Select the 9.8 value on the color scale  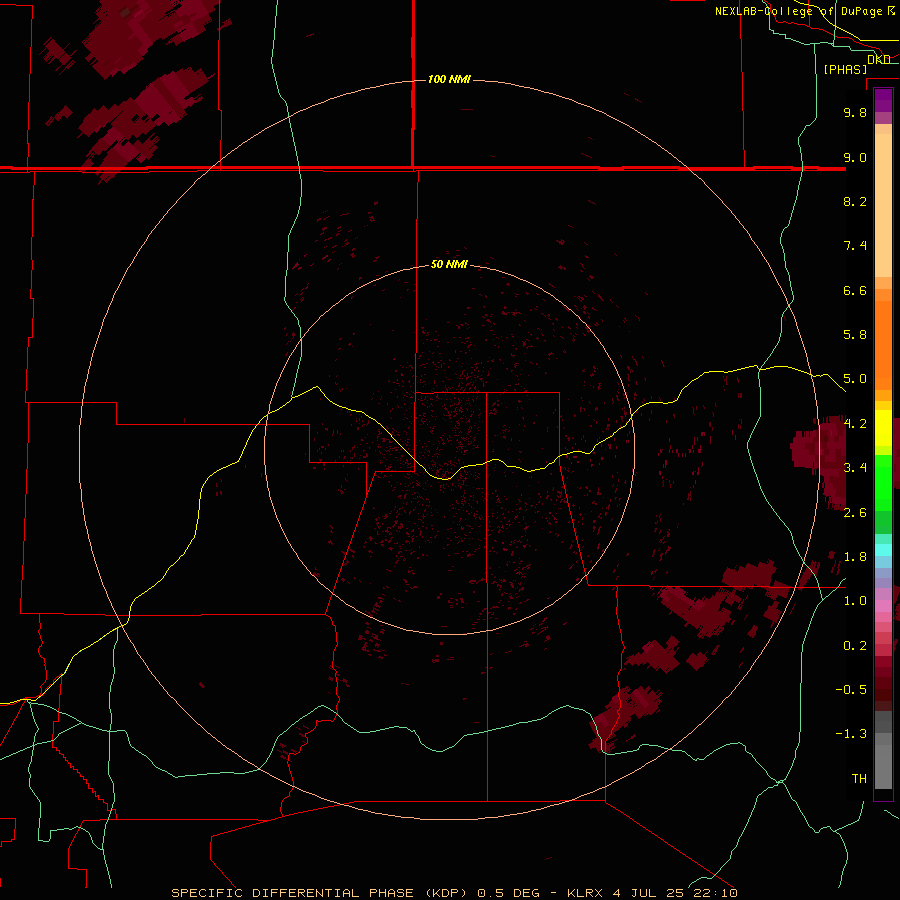click(x=855, y=112)
